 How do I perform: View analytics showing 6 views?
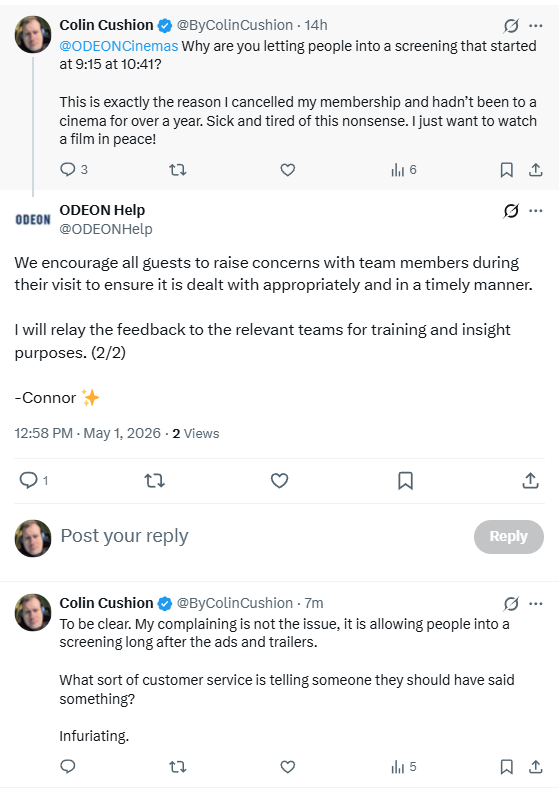(x=404, y=170)
